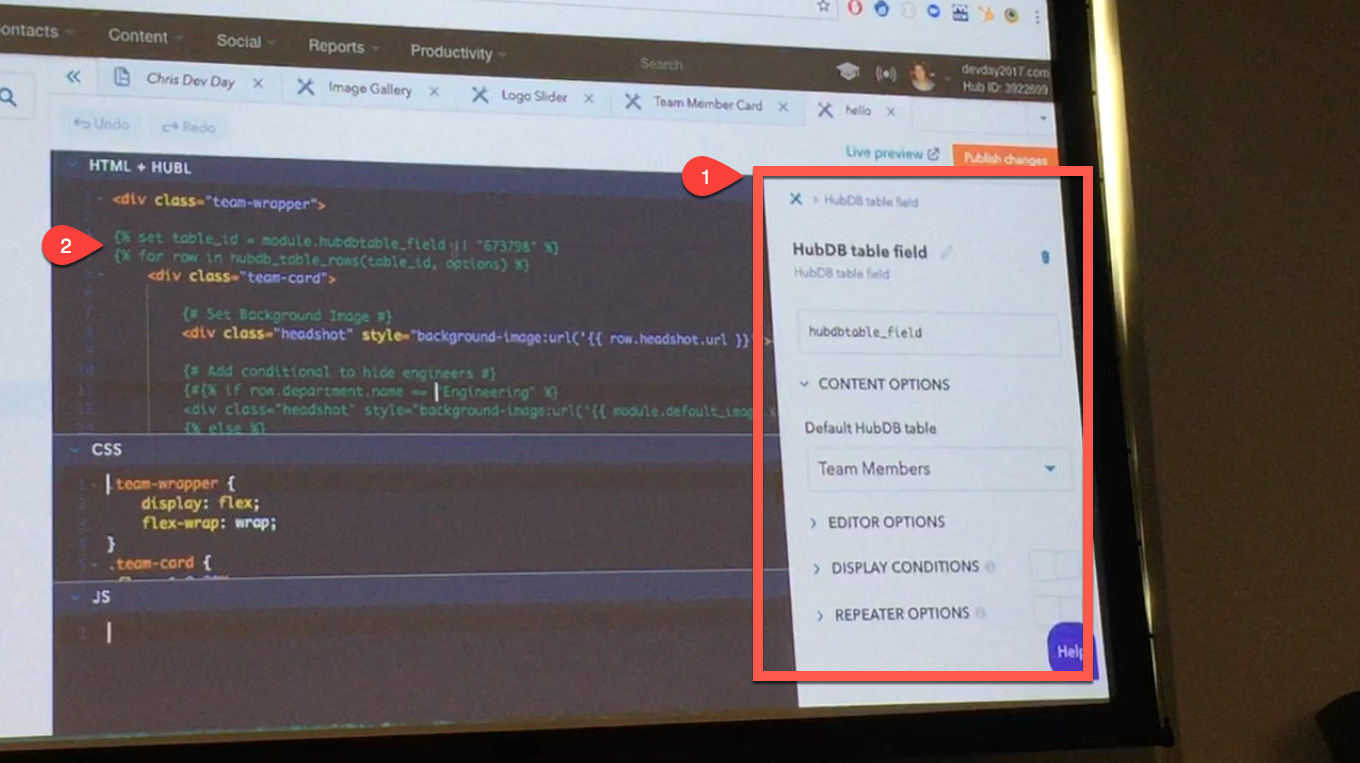Click the user avatar in the header
1360x763 pixels.
(920, 76)
